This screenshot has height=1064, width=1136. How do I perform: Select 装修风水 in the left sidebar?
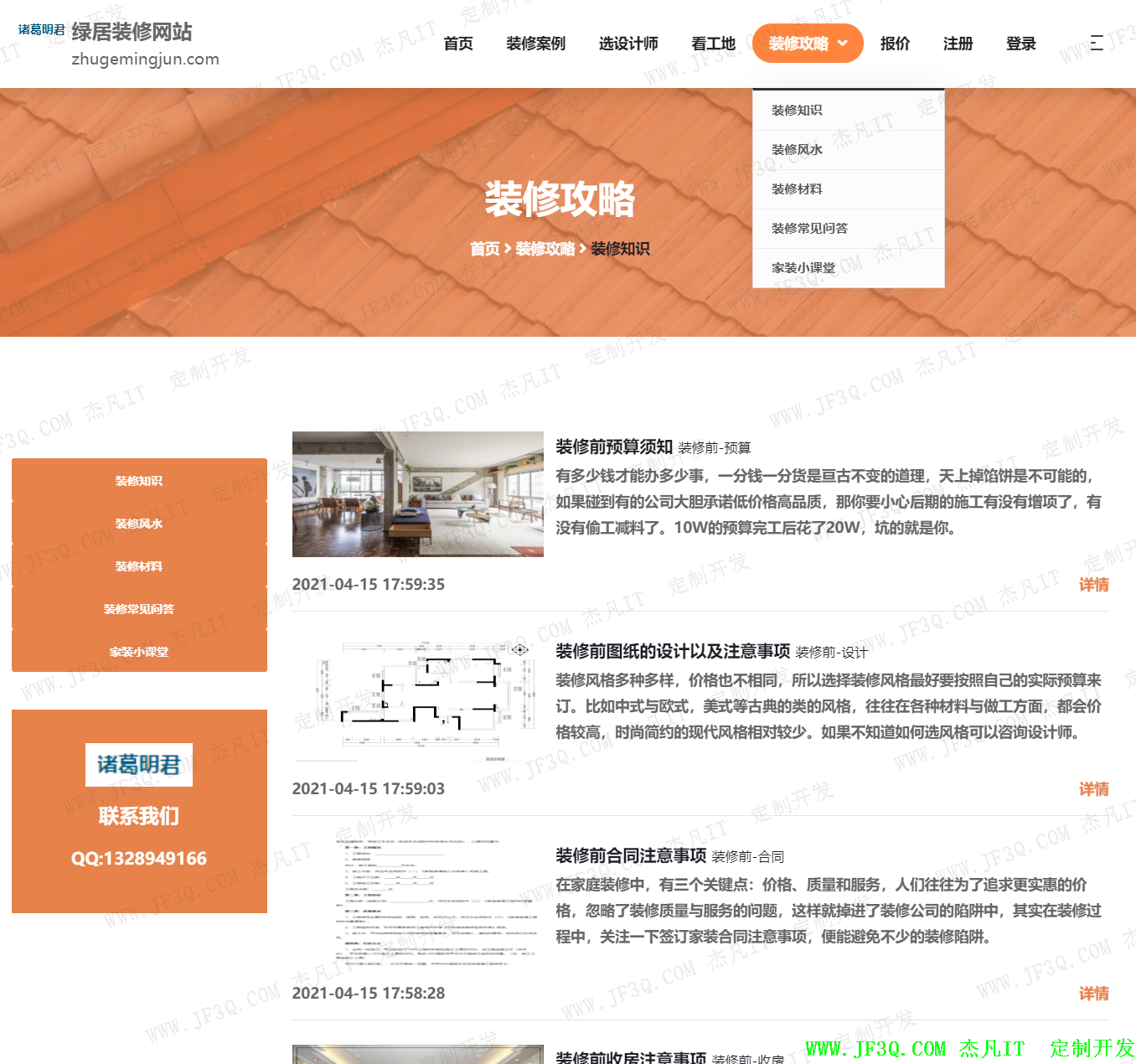[139, 524]
